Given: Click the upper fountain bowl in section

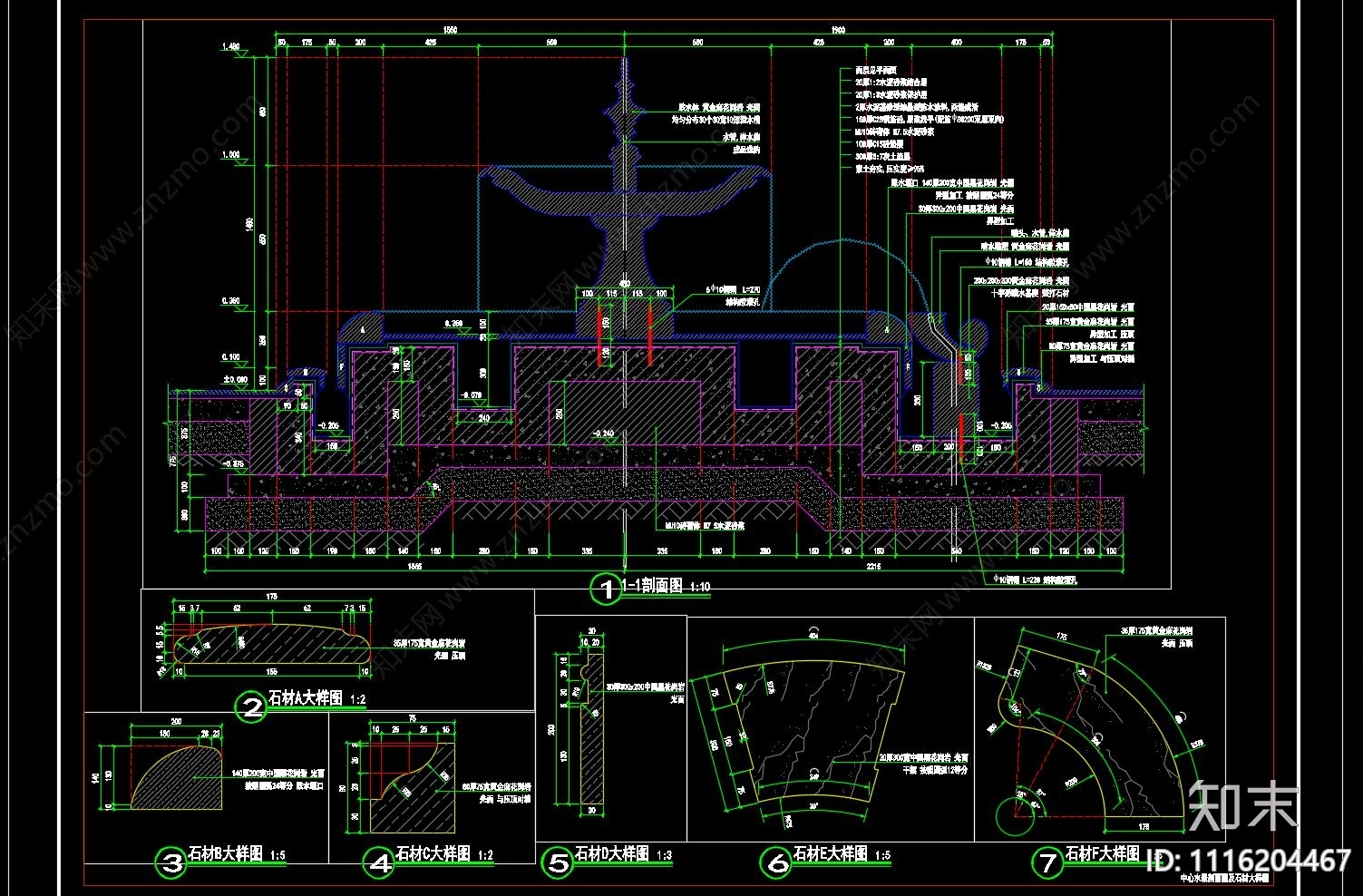Looking at the screenshot, I should coord(623,190).
